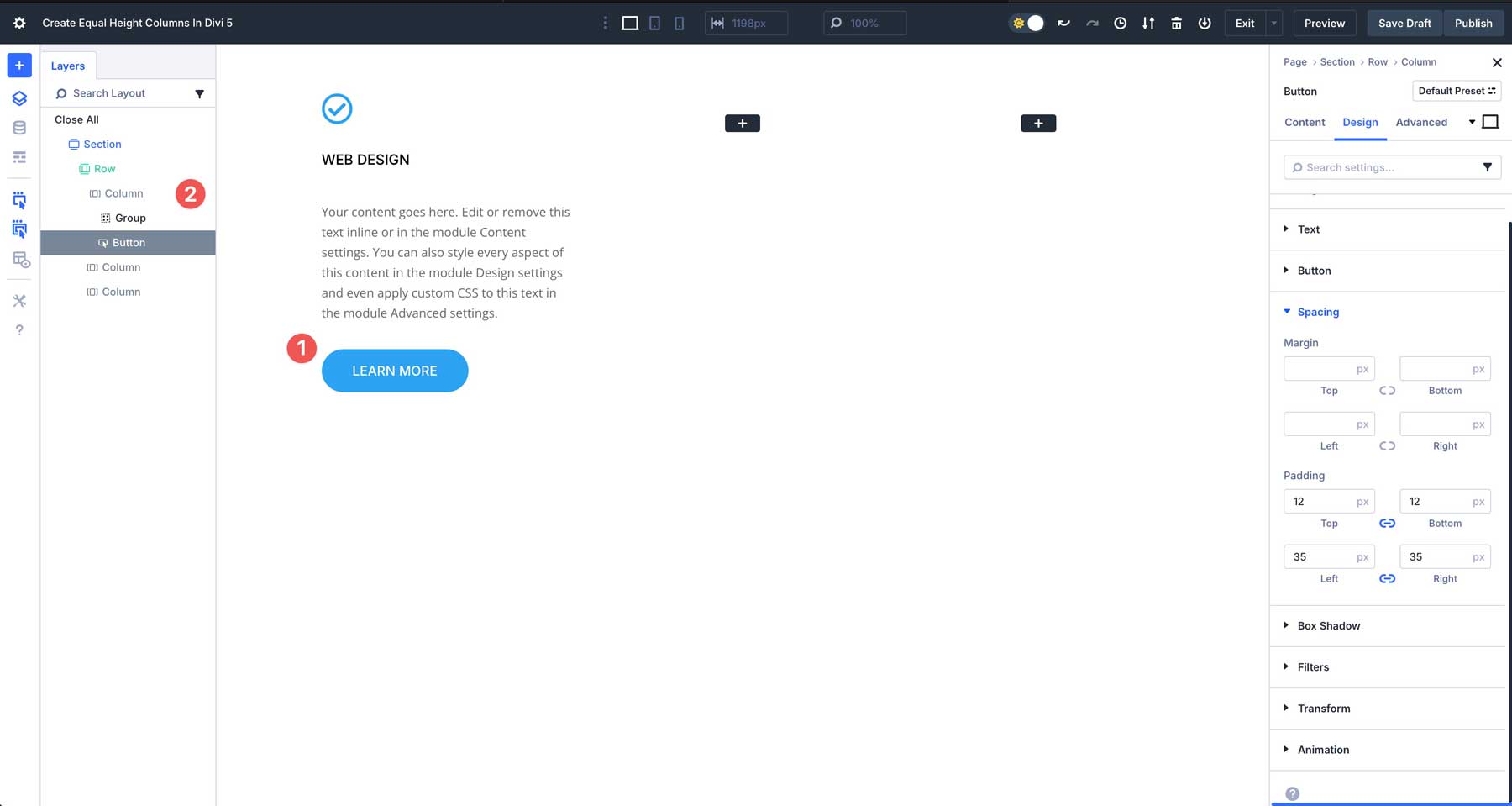1512x806 pixels.
Task: Click the help bubble at settings panel bottom
Action: point(1293,793)
